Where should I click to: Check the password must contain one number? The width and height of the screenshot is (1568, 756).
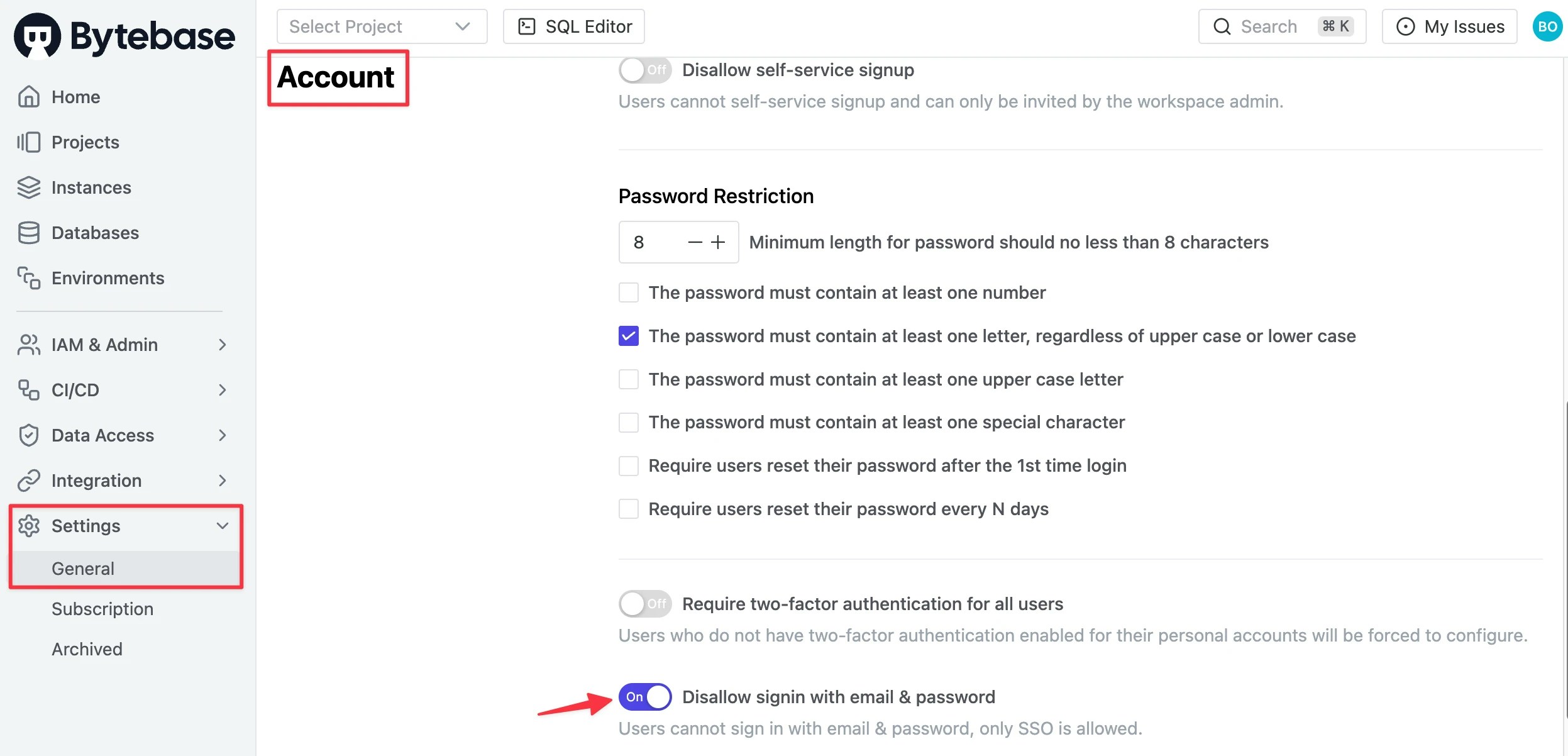click(x=628, y=292)
